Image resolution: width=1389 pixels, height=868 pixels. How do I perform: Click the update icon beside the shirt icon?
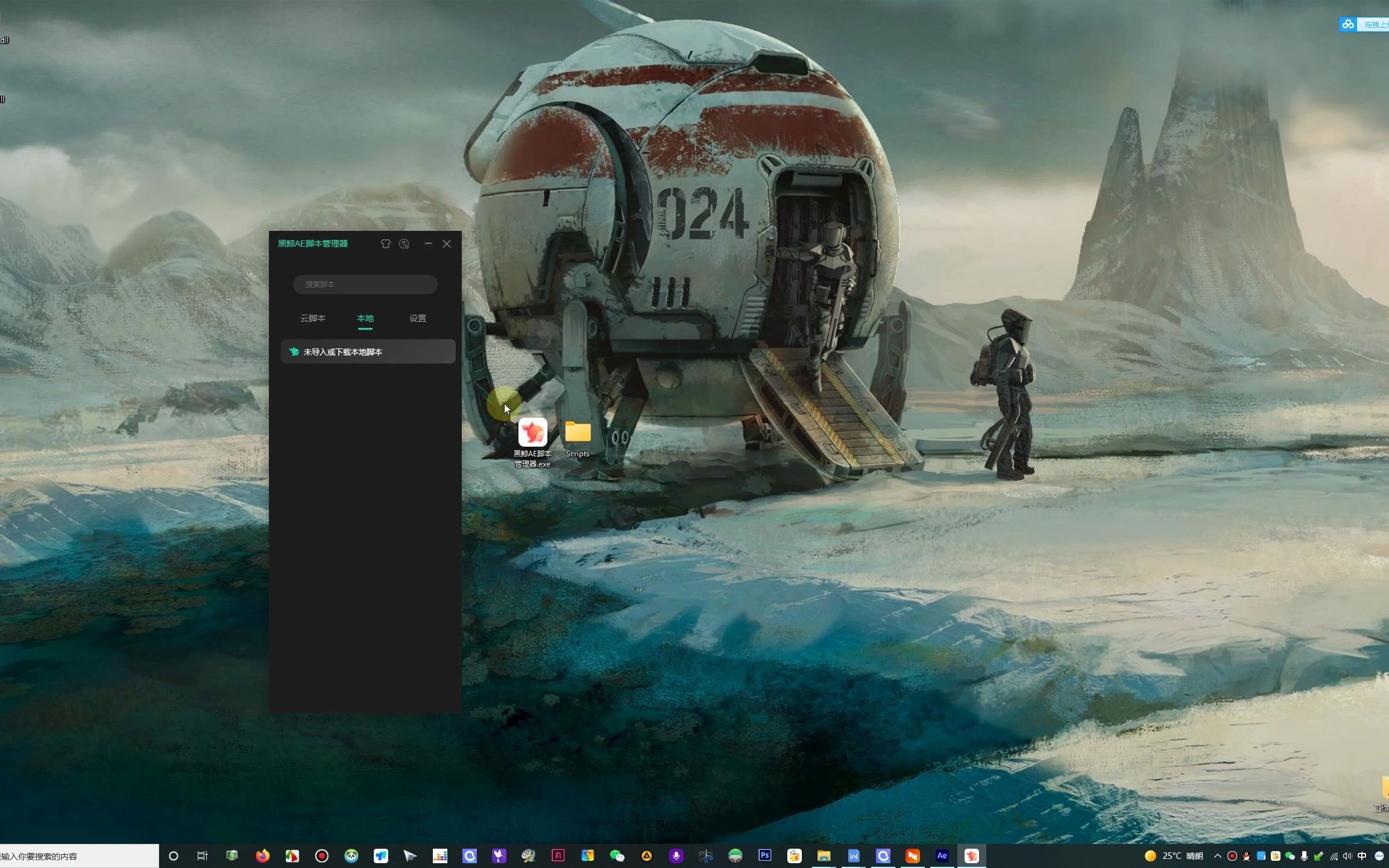pyautogui.click(x=405, y=244)
